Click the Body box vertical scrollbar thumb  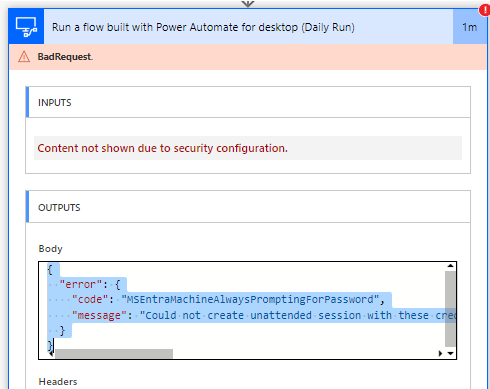(x=450, y=309)
